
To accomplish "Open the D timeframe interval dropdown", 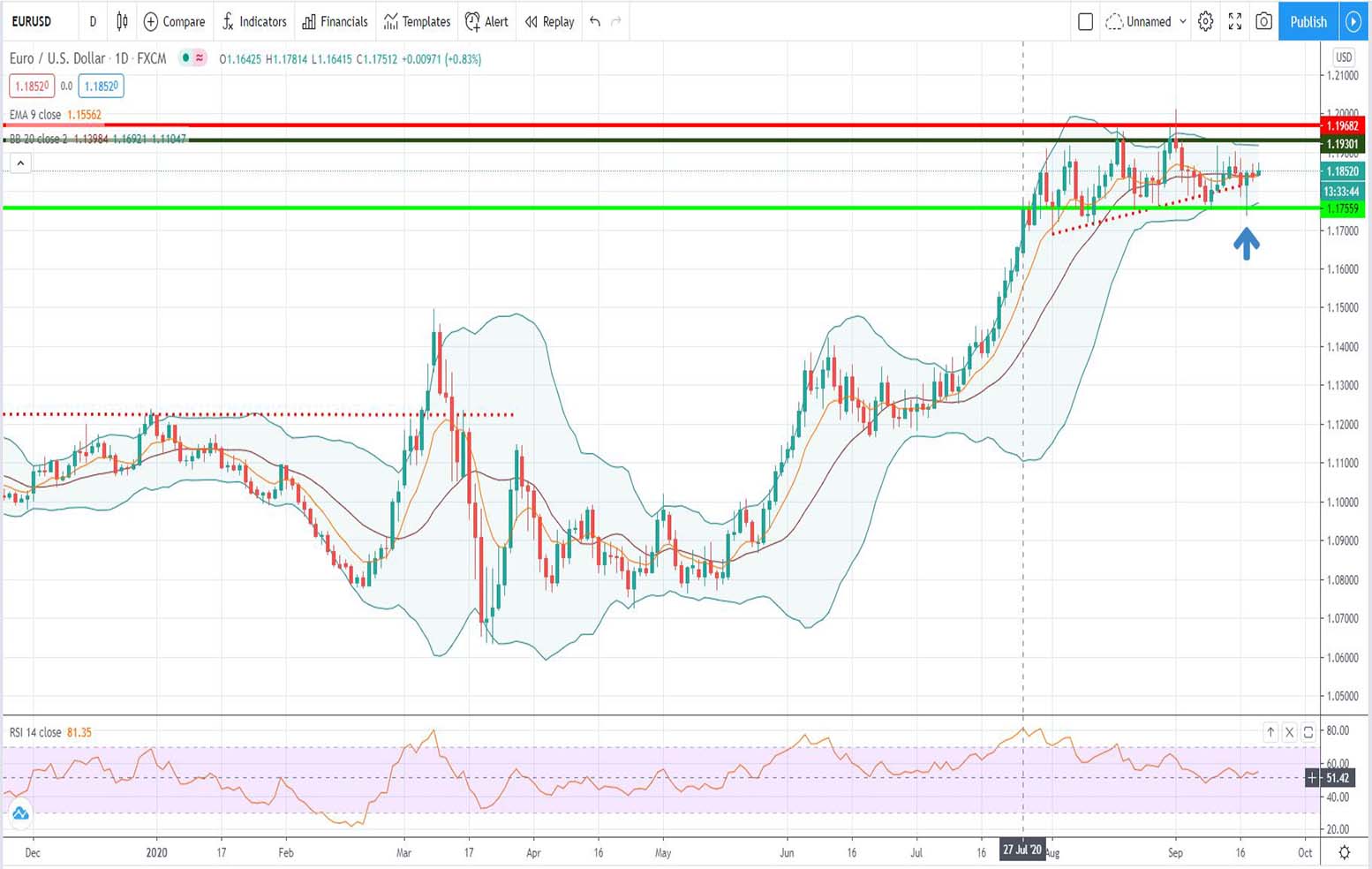I will pyautogui.click(x=93, y=21).
